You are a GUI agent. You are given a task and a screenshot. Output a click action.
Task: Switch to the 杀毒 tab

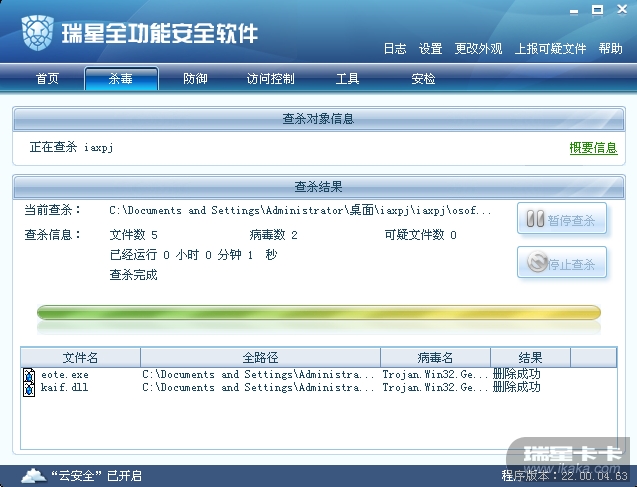(x=121, y=78)
